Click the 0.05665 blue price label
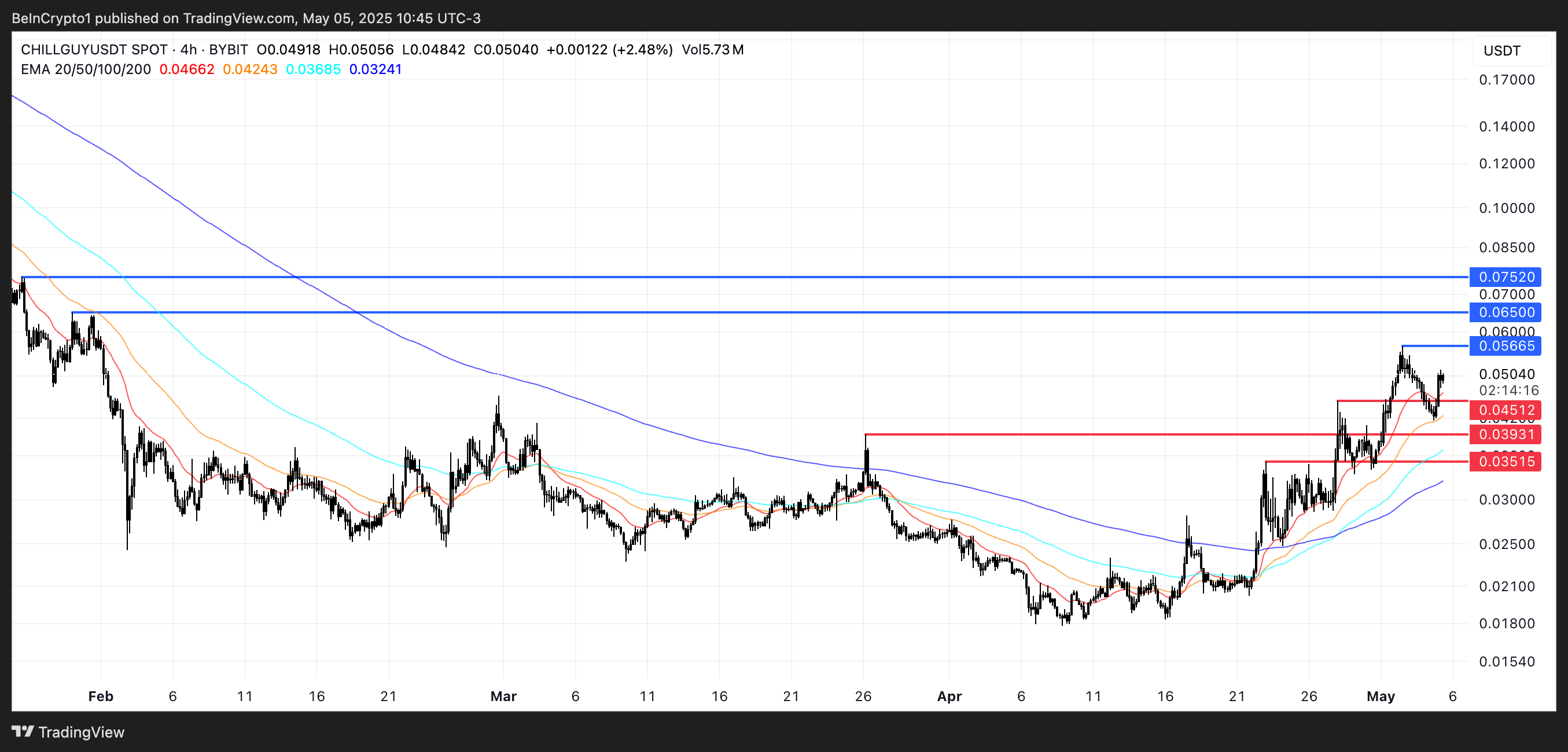The height and width of the screenshot is (752, 1568). (x=1505, y=345)
